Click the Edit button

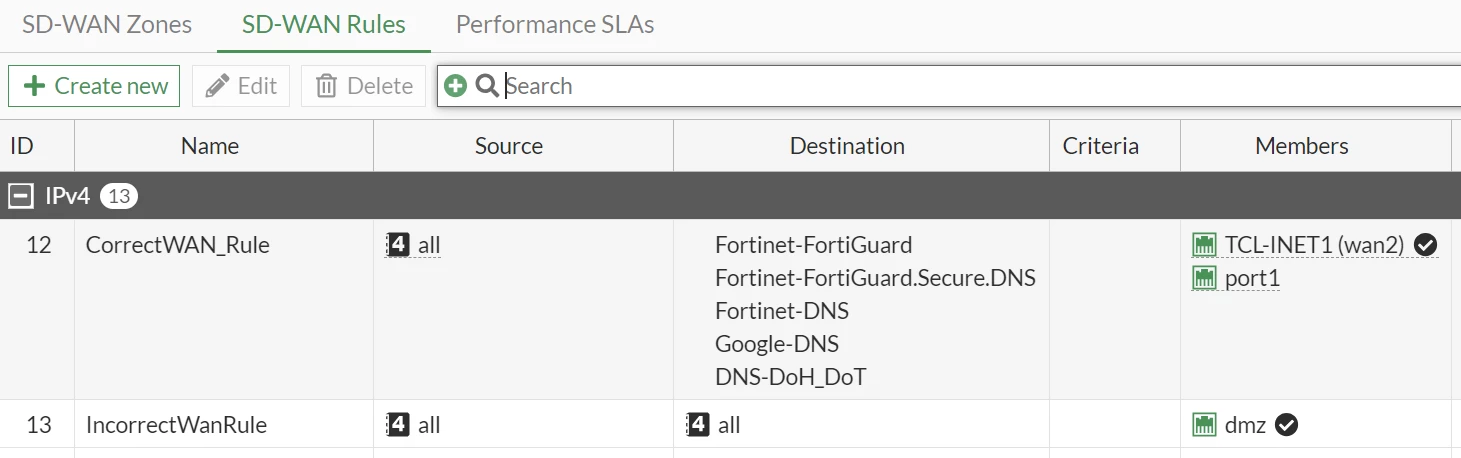point(241,86)
